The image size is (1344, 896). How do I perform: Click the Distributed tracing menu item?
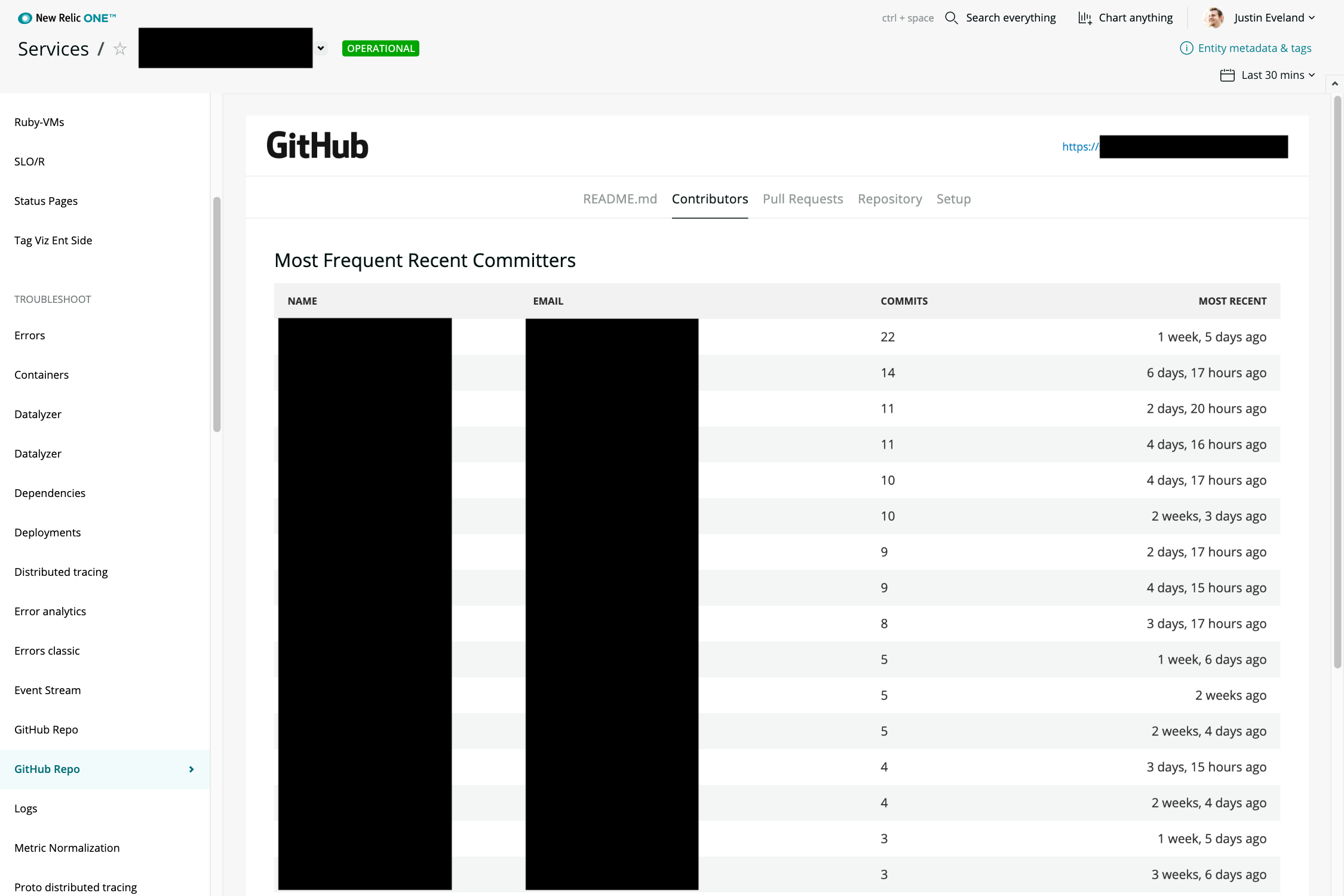click(61, 571)
